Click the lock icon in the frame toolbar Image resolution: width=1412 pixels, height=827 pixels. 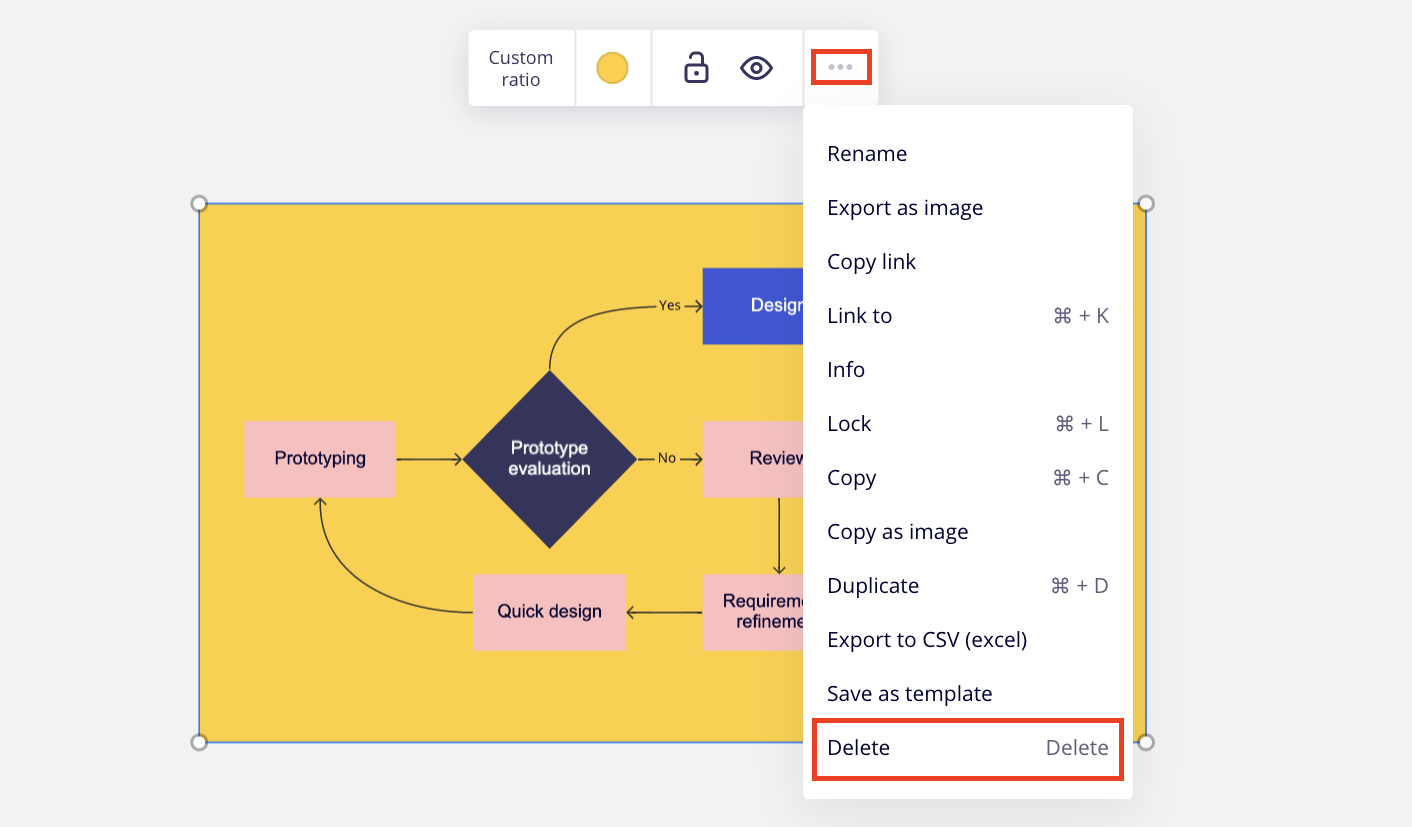click(x=696, y=68)
